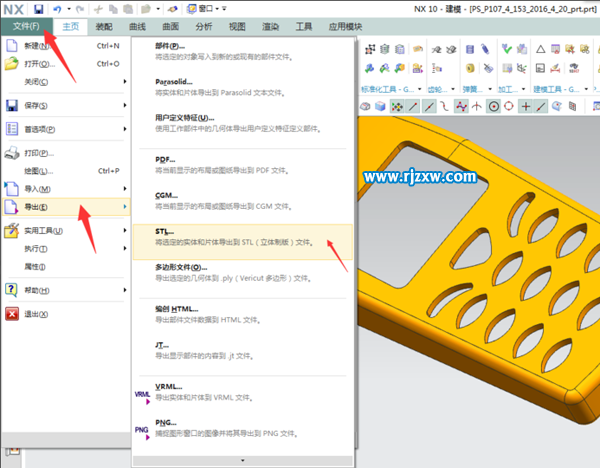Click the VRML export icon
This screenshot has width=600, height=468.
pyautogui.click(x=141, y=394)
